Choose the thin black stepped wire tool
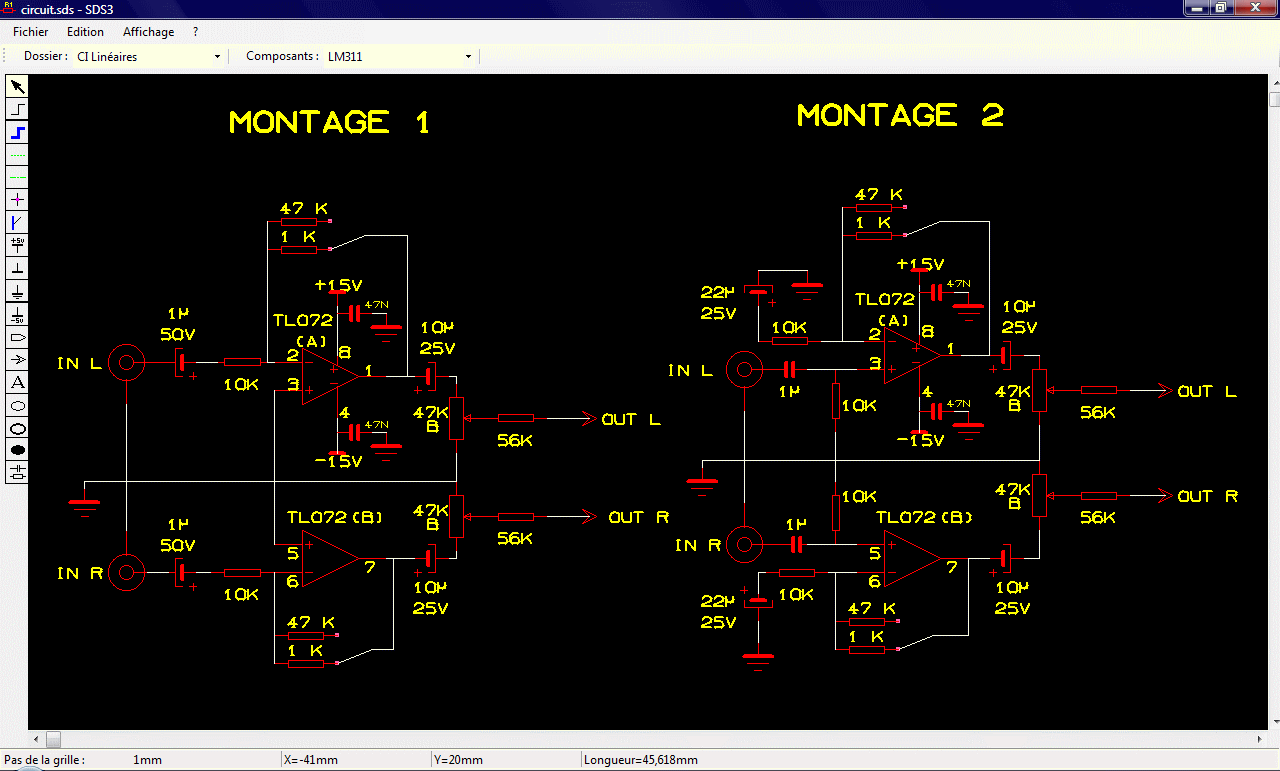The image size is (1280, 771). point(17,109)
